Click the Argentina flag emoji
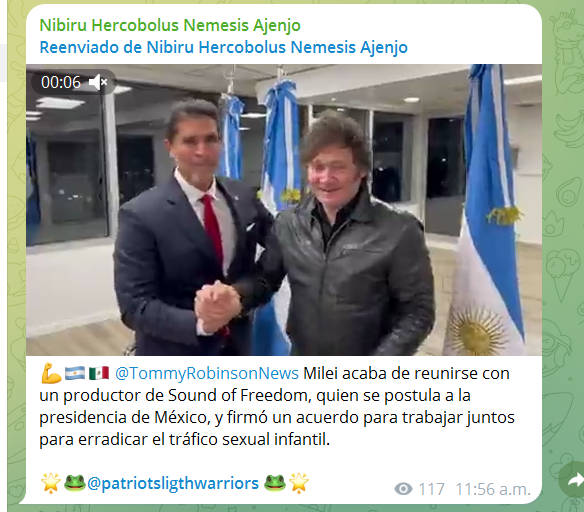The height and width of the screenshot is (512, 584). (x=75, y=373)
